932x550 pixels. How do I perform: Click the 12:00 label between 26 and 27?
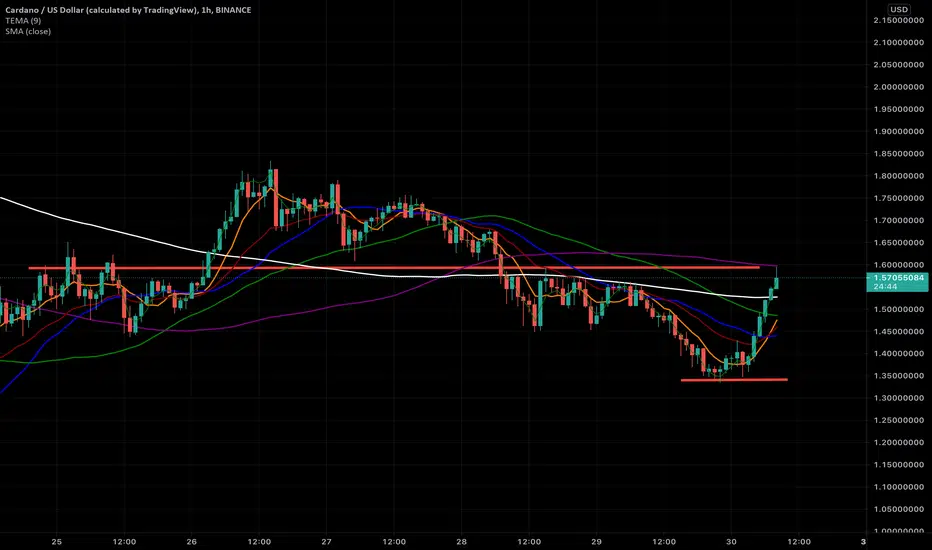pyautogui.click(x=259, y=542)
